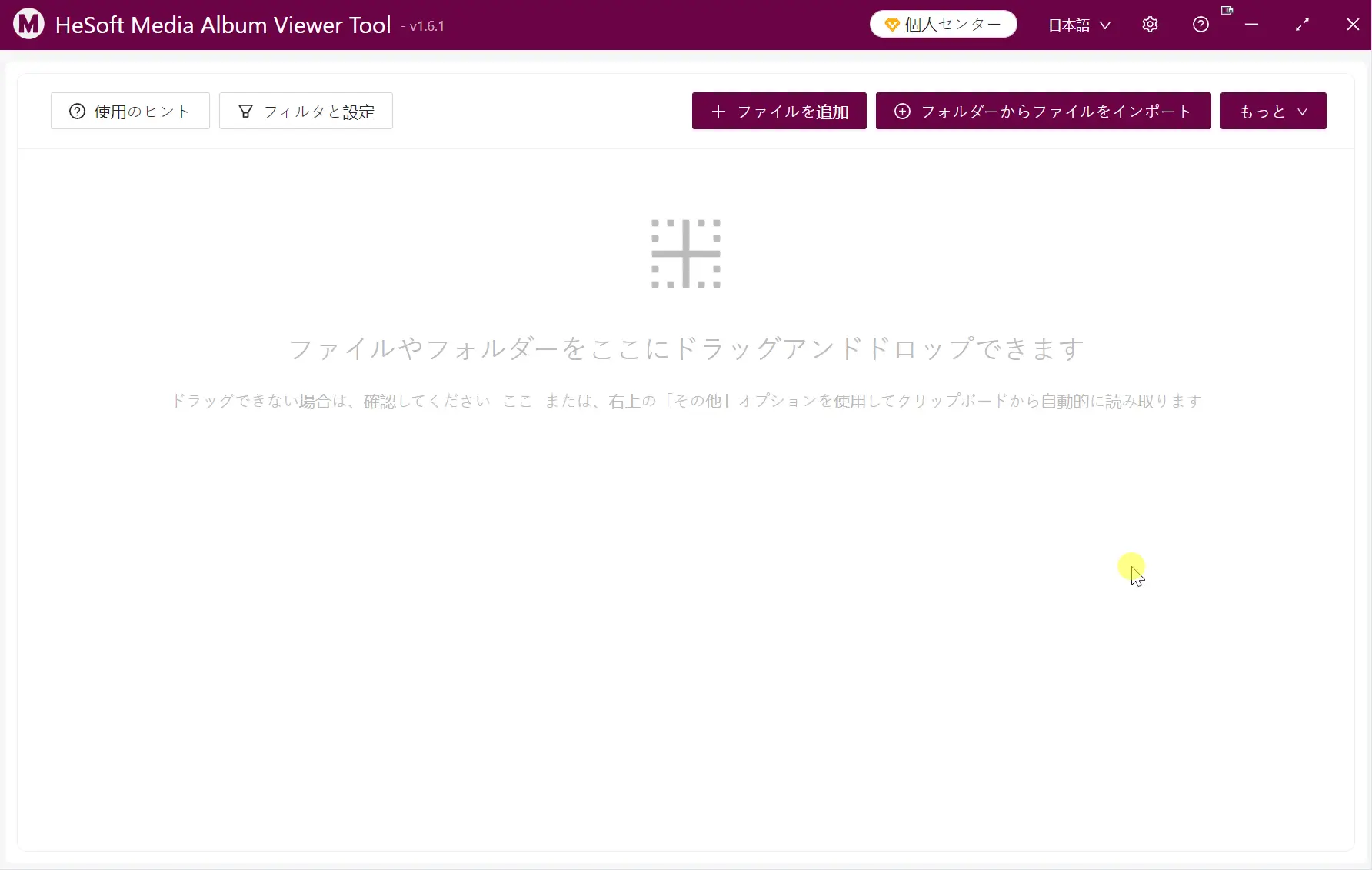Open 使用のヒント usage tips
Image resolution: width=1372 pixels, height=870 pixels.
pyautogui.click(x=130, y=111)
